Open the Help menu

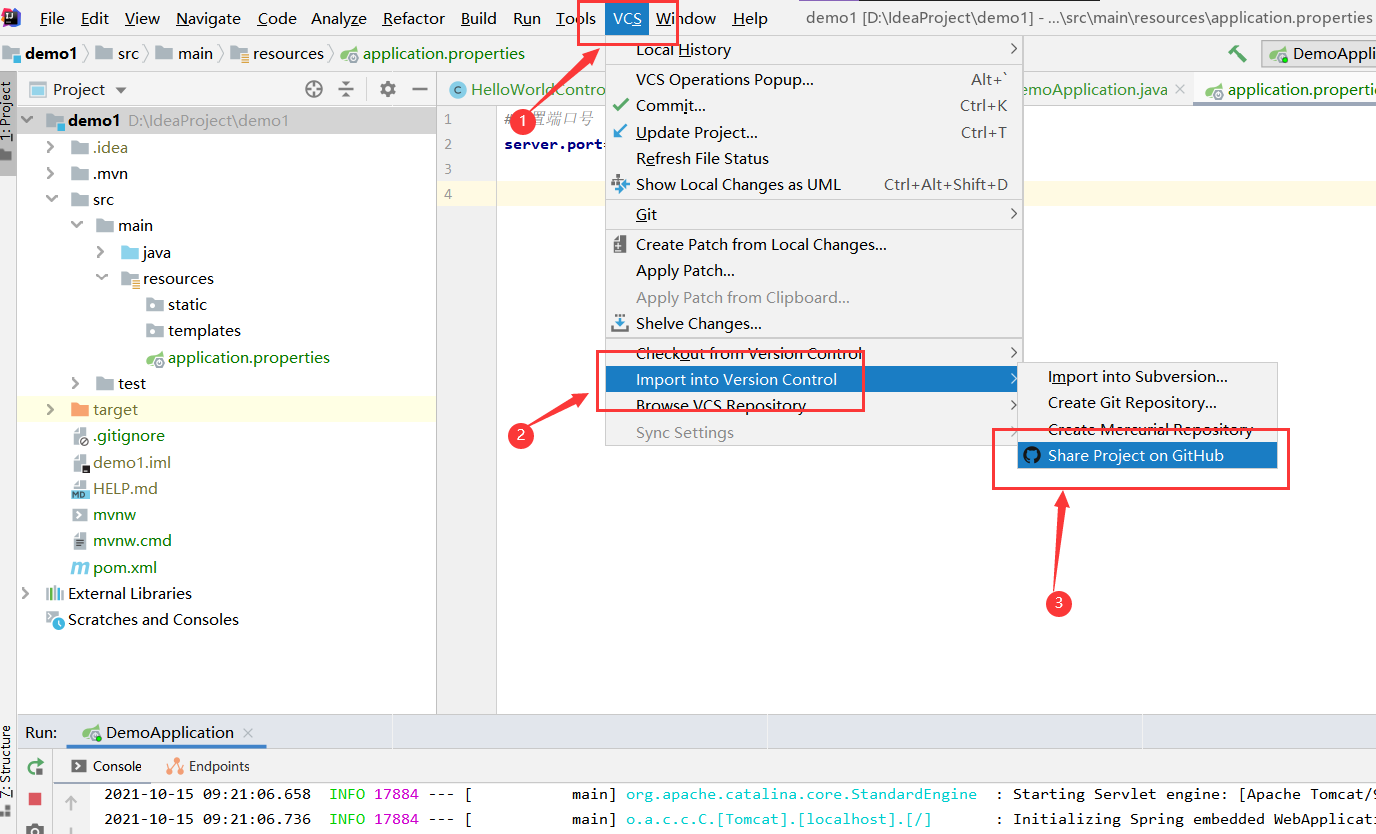click(x=750, y=18)
